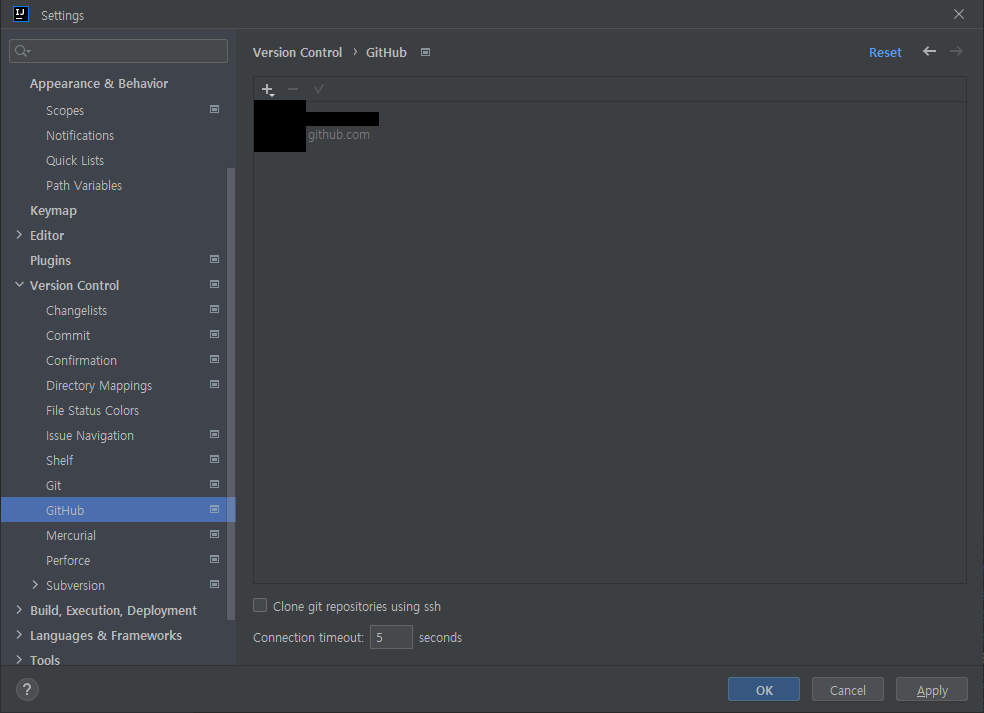Add a GitHub account with plus icon
Viewport: 984px width, 713px height.
point(268,90)
